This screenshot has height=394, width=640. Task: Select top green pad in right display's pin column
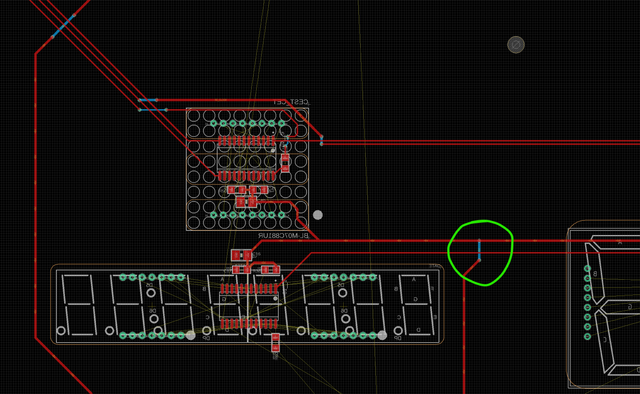(x=587, y=268)
